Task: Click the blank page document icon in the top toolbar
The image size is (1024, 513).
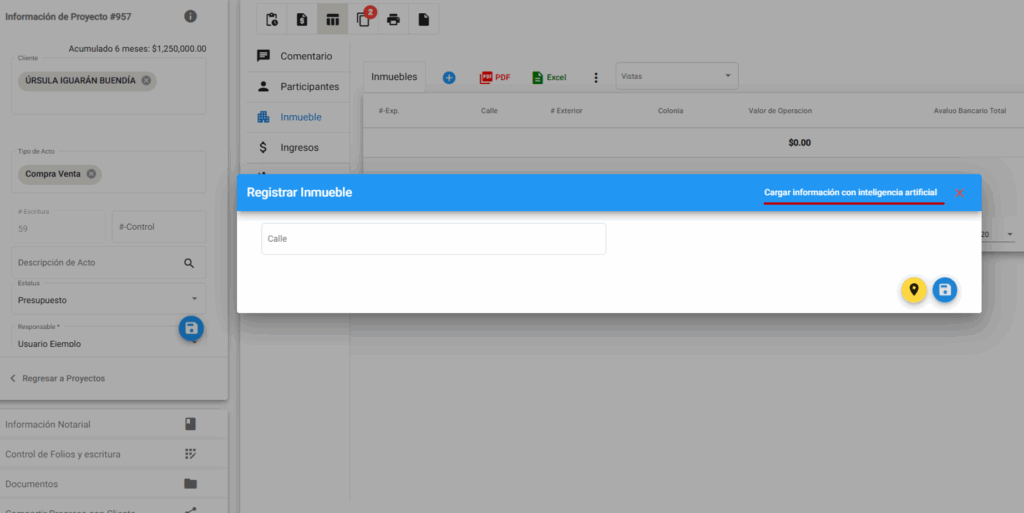Action: 424,20
